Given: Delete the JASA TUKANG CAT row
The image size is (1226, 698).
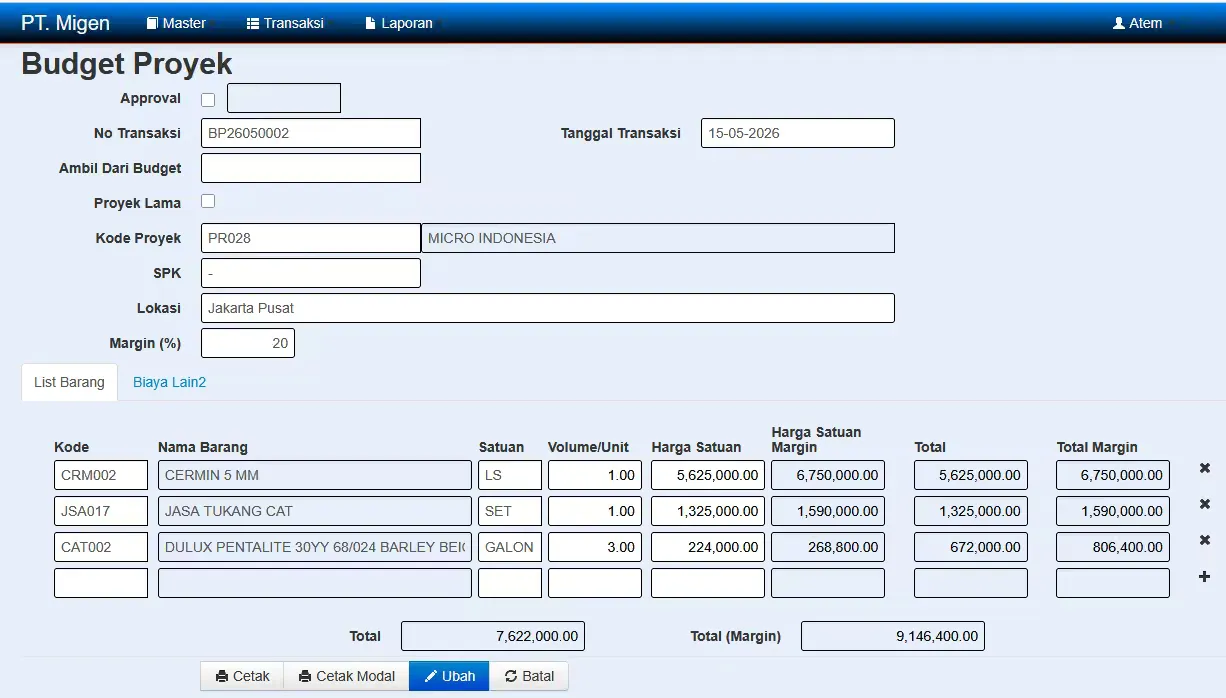Looking at the screenshot, I should click(1205, 505).
